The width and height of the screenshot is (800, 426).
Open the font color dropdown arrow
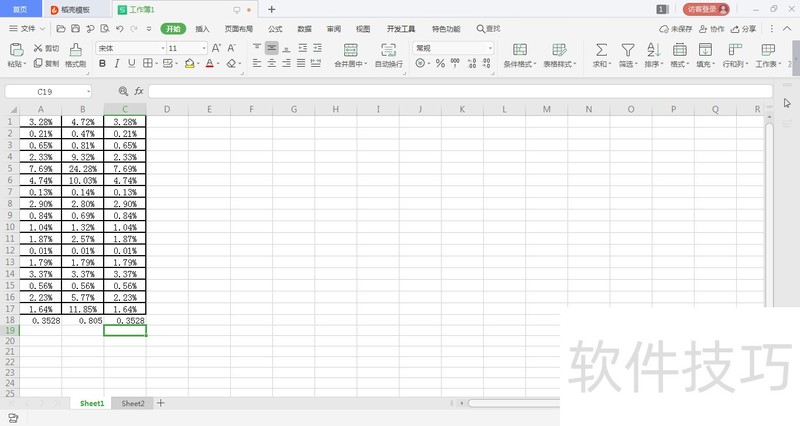(x=218, y=63)
